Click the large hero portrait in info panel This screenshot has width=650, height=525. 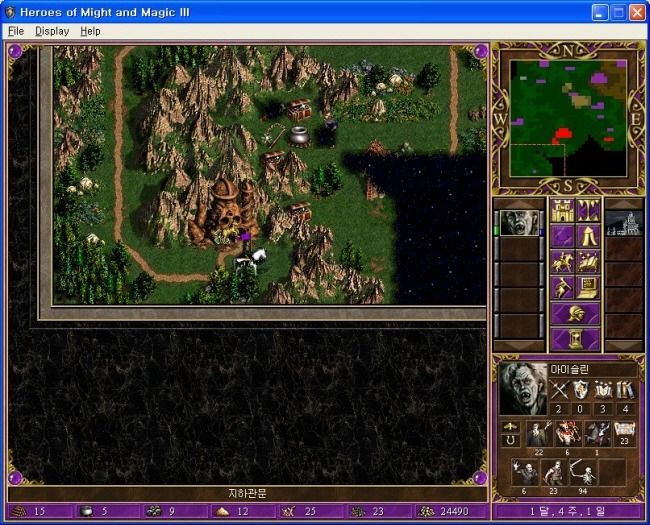pos(523,389)
